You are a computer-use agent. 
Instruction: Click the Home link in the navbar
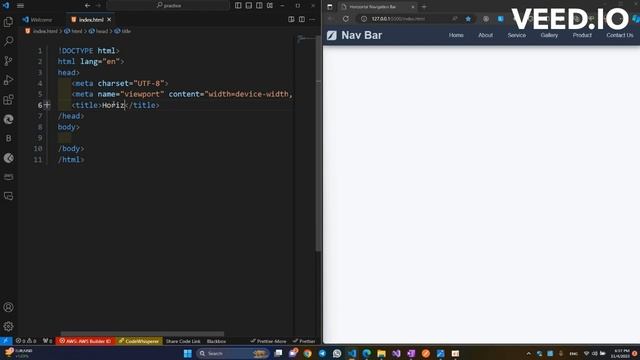pos(456,35)
